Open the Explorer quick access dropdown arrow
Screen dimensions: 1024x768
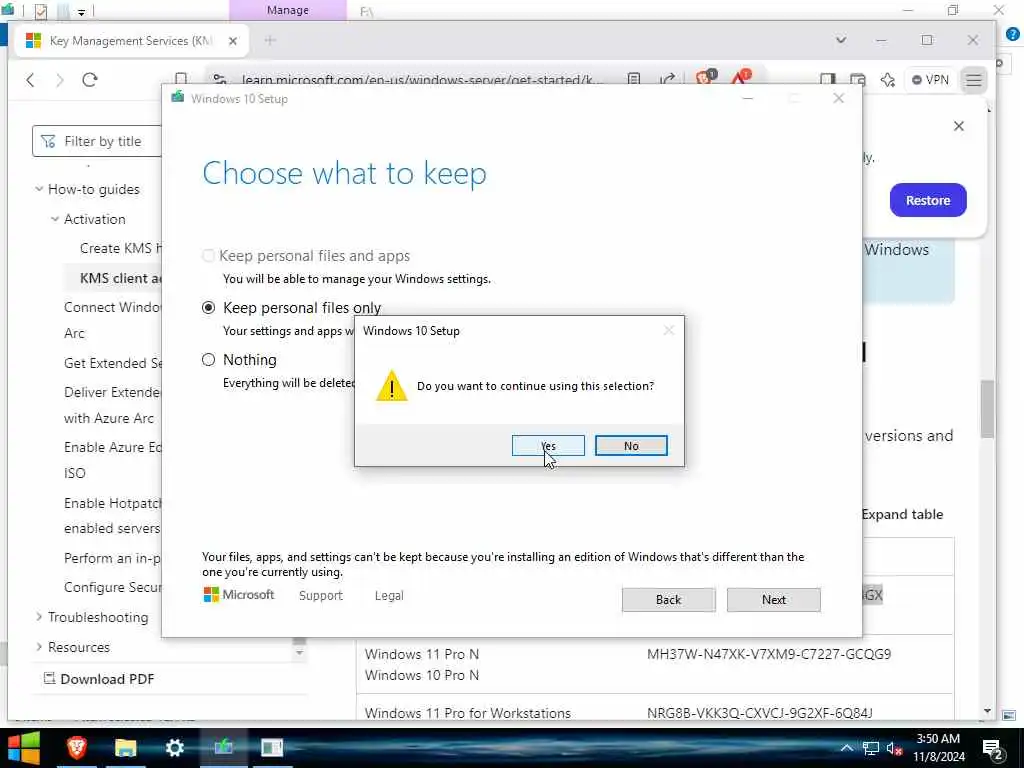point(81,12)
